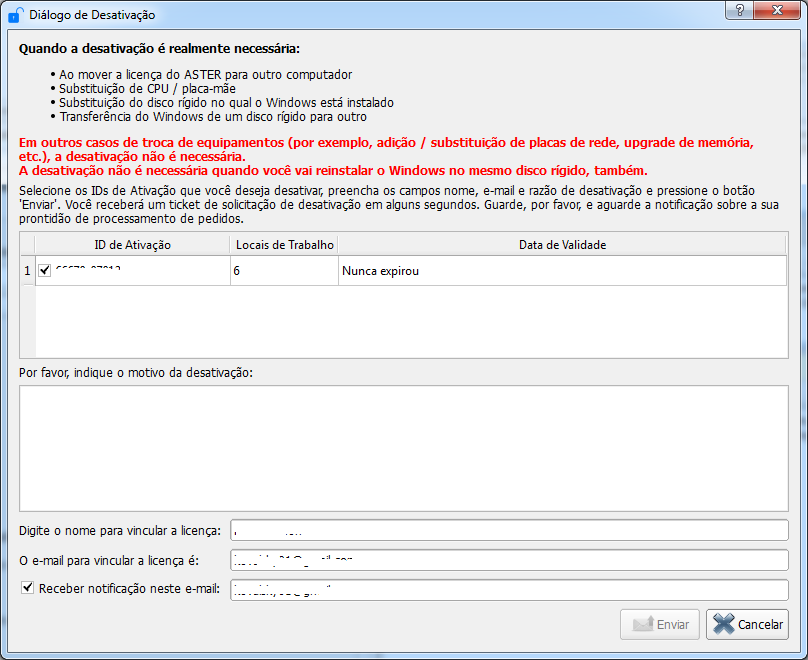808x660 pixels.
Task: Select the Locais de Trabalho cell showing 6
Action: click(284, 270)
